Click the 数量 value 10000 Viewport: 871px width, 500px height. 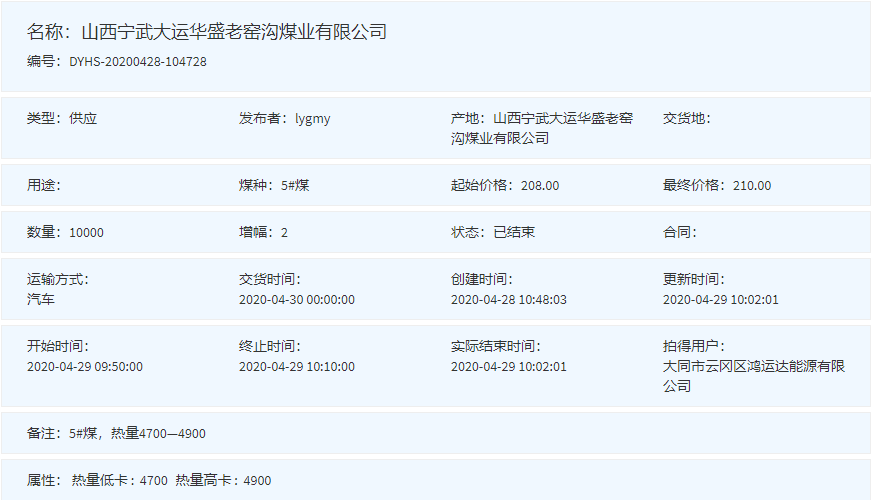pyautogui.click(x=86, y=232)
